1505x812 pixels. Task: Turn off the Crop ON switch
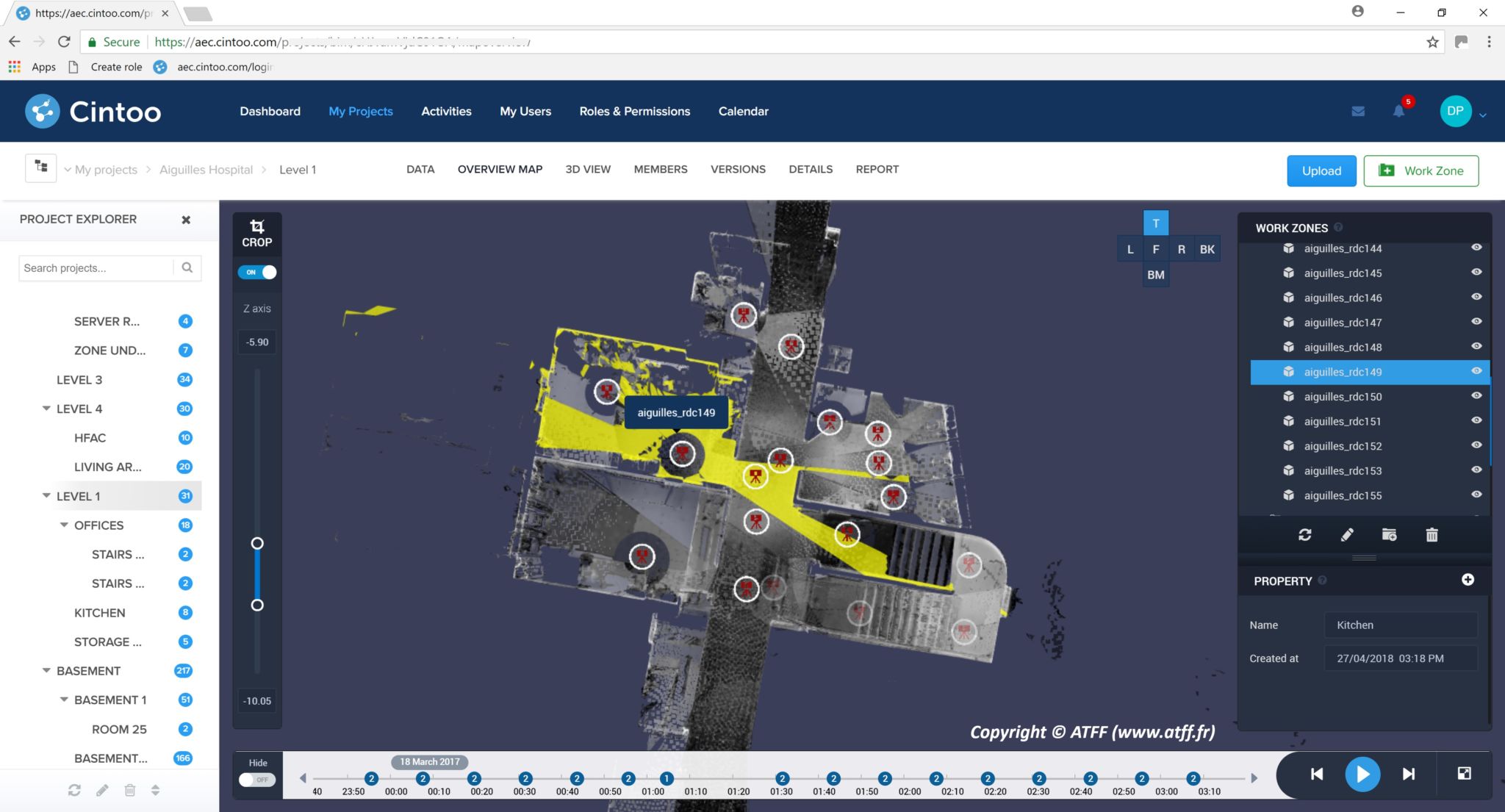tap(257, 272)
